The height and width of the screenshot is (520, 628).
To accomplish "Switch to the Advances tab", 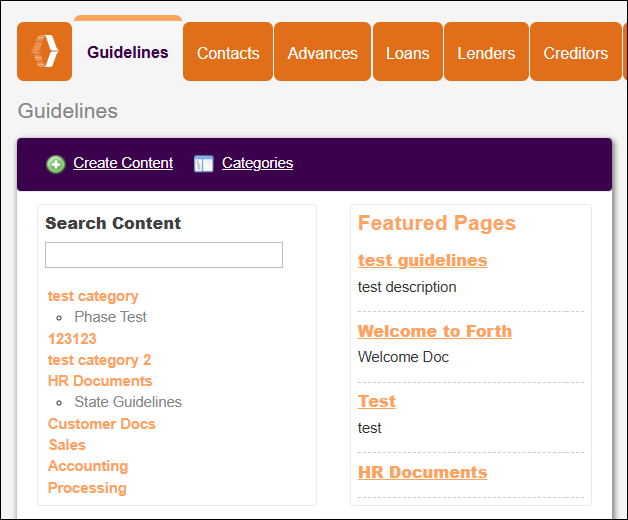I will [322, 52].
